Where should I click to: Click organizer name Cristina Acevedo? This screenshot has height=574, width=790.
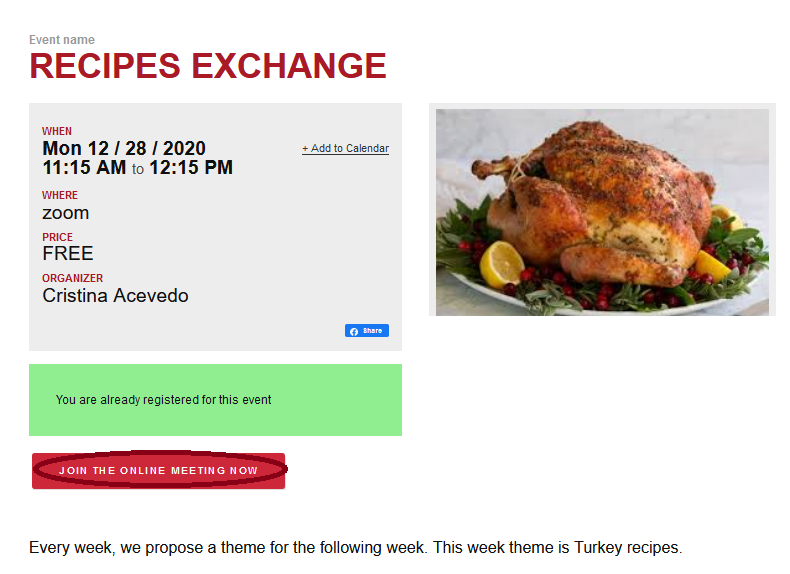115,295
